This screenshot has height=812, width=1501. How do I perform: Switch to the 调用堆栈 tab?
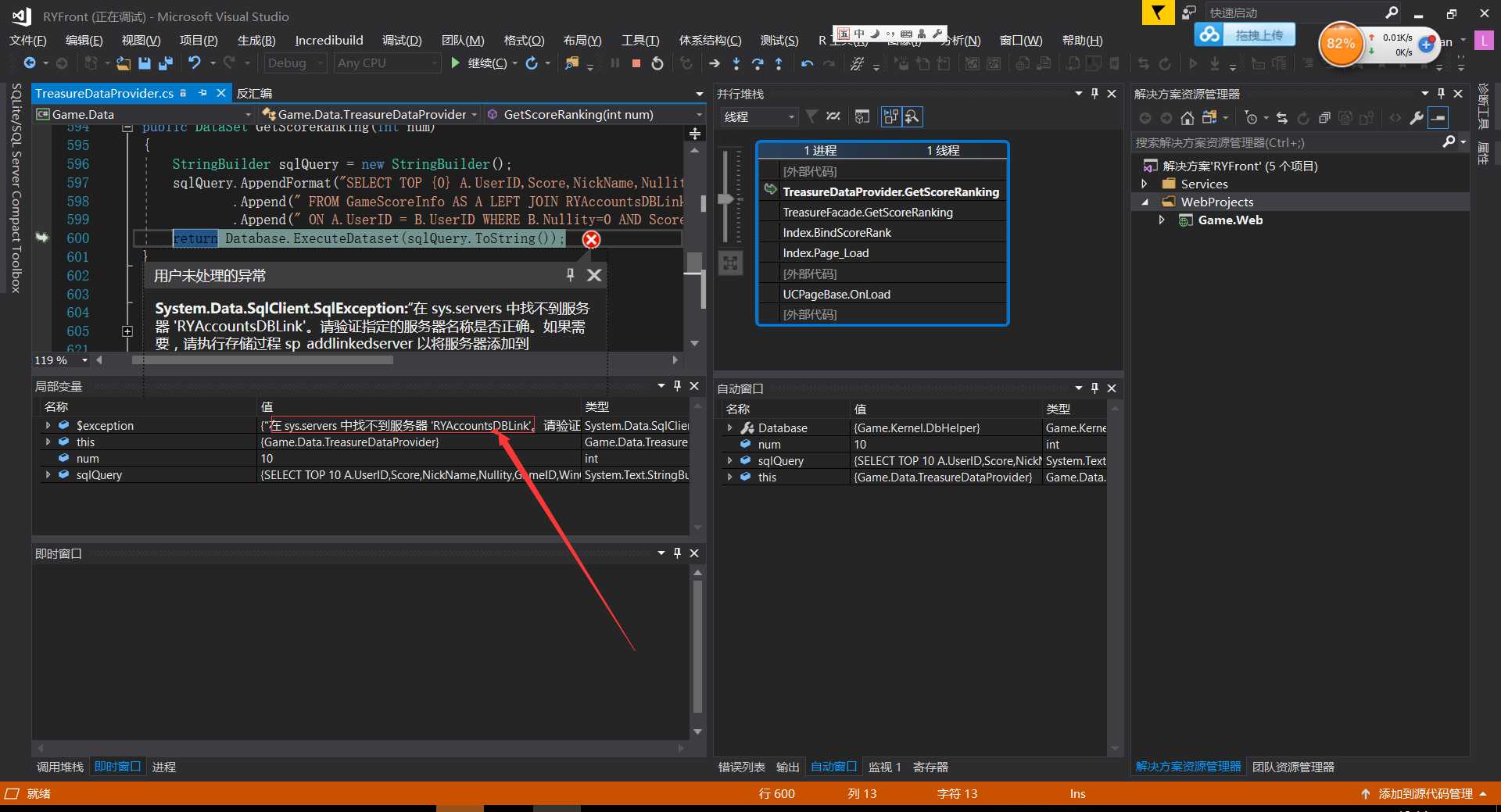(60, 767)
